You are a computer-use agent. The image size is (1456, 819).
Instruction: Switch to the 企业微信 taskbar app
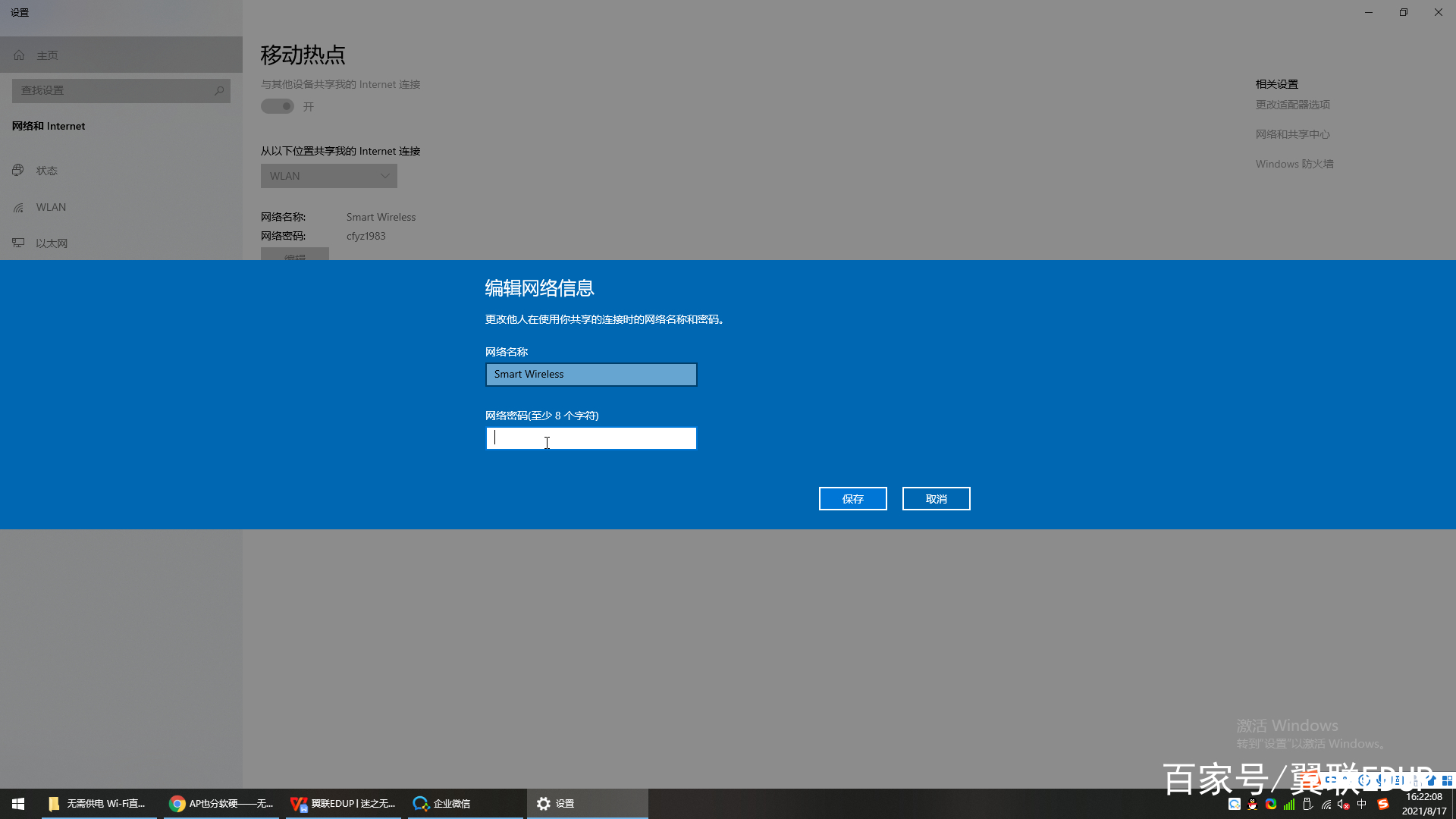click(466, 804)
